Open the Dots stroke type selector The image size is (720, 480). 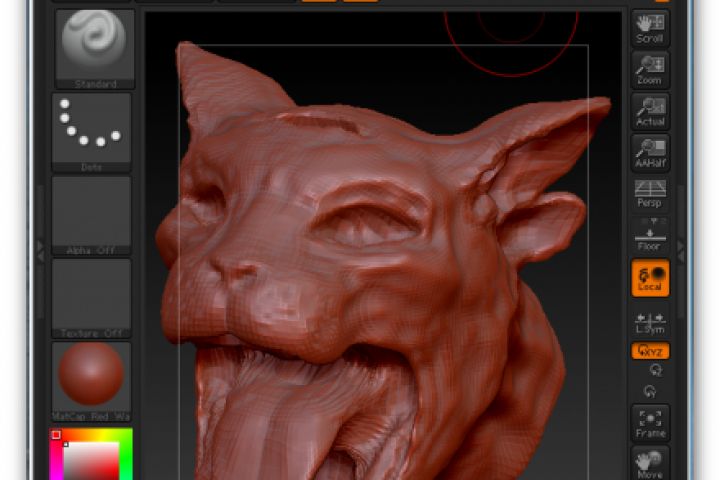pyautogui.click(x=91, y=133)
